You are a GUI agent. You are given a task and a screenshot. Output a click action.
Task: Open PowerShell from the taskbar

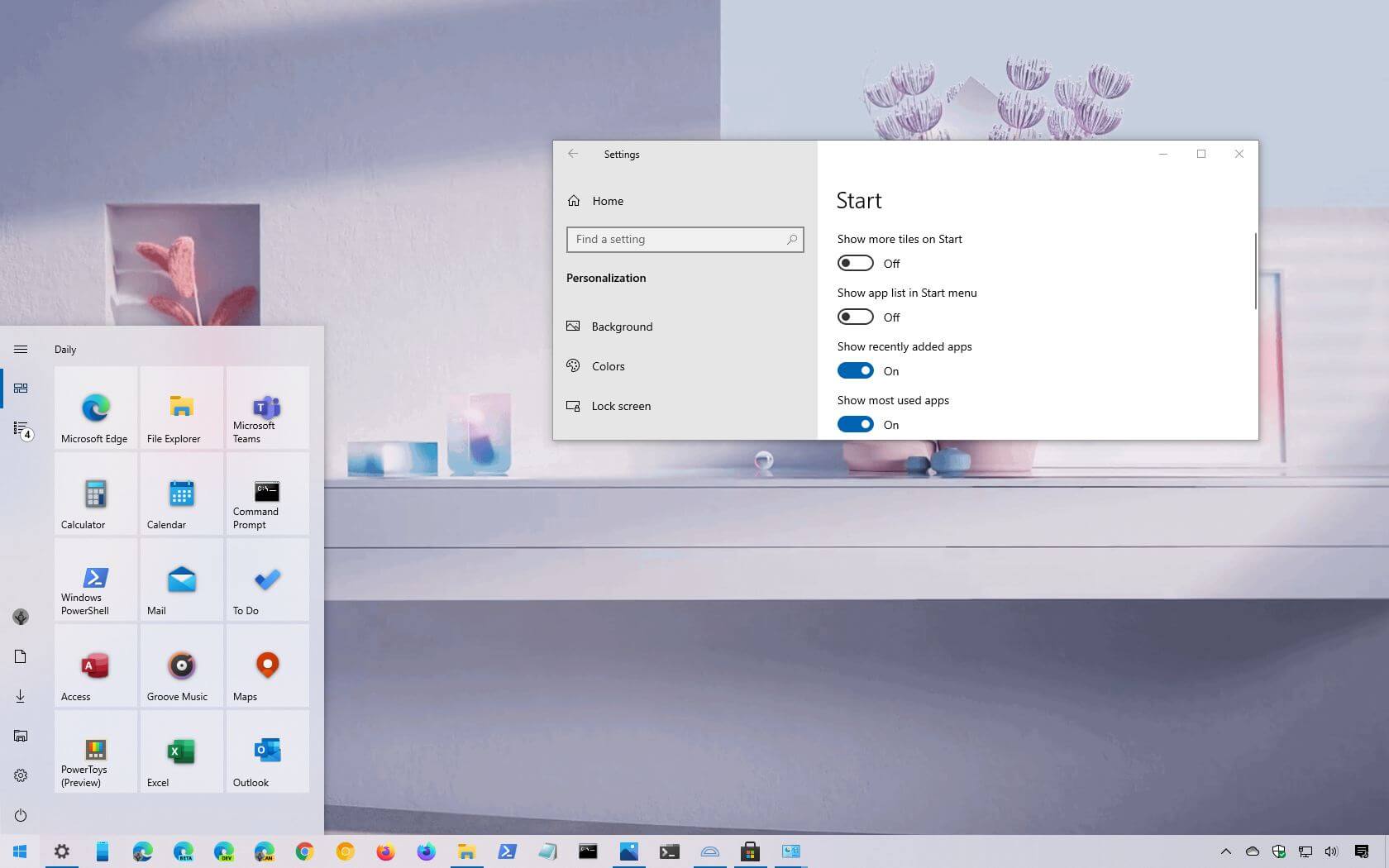[507, 851]
